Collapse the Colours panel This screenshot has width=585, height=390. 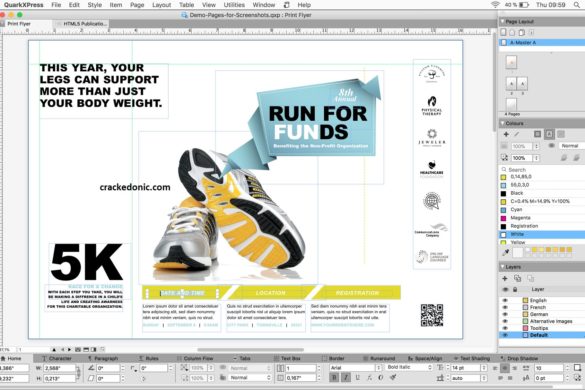pos(502,123)
